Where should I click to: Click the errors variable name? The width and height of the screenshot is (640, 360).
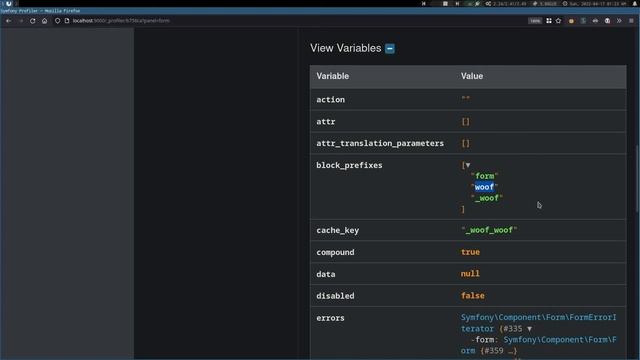[330, 318]
